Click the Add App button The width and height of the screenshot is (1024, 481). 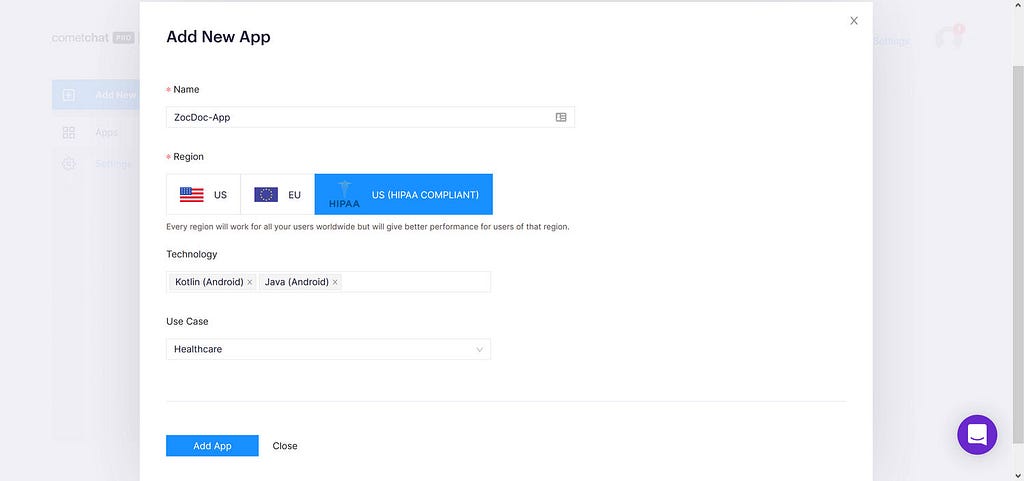point(212,446)
